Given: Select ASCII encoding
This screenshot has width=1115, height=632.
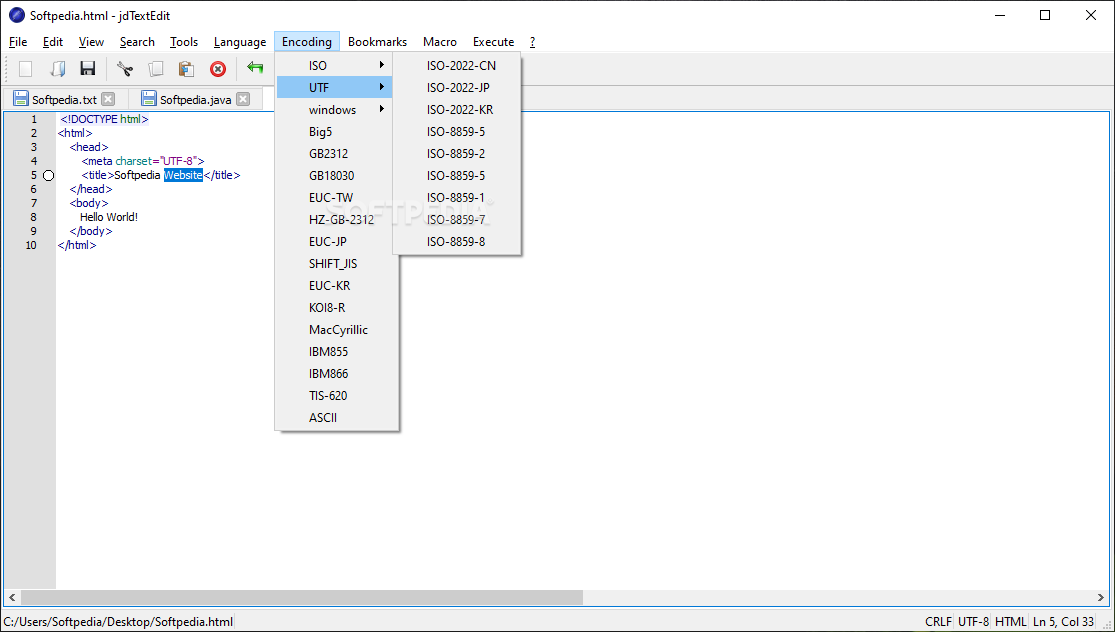Looking at the screenshot, I should click(x=336, y=418).
